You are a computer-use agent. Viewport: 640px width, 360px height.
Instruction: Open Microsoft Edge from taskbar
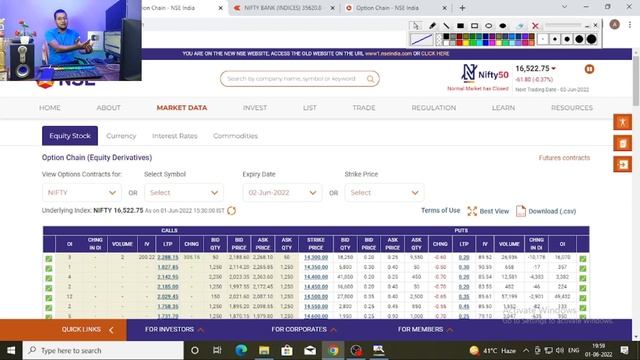(x=241, y=350)
